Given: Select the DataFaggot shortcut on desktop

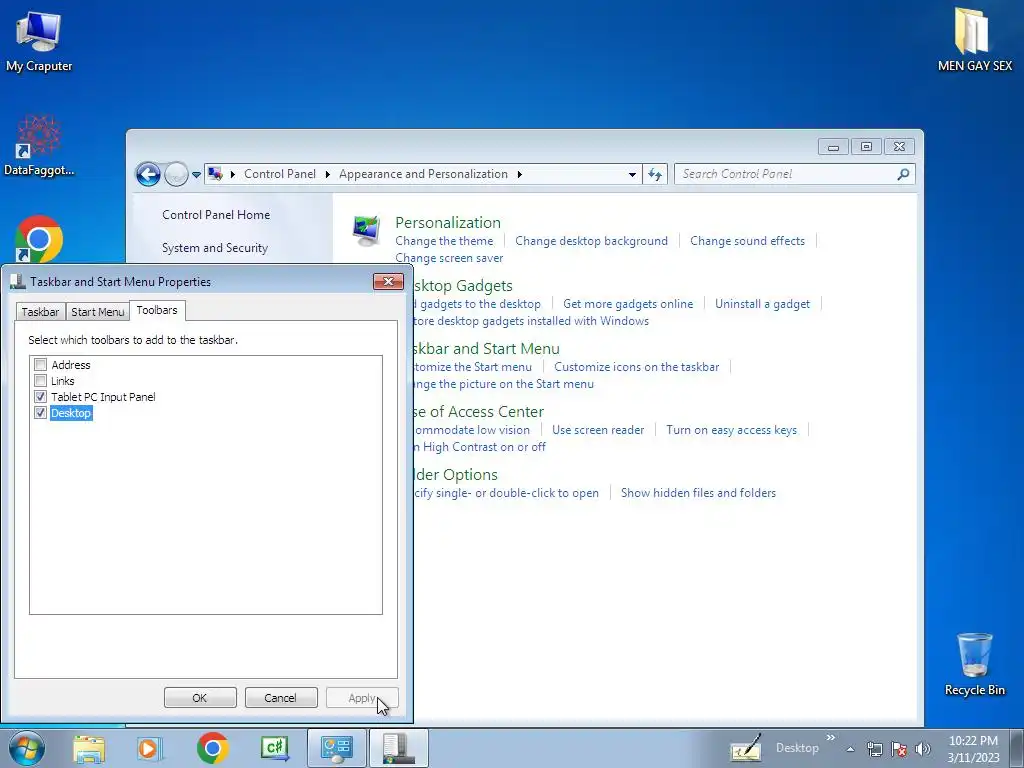Looking at the screenshot, I should 39,146.
